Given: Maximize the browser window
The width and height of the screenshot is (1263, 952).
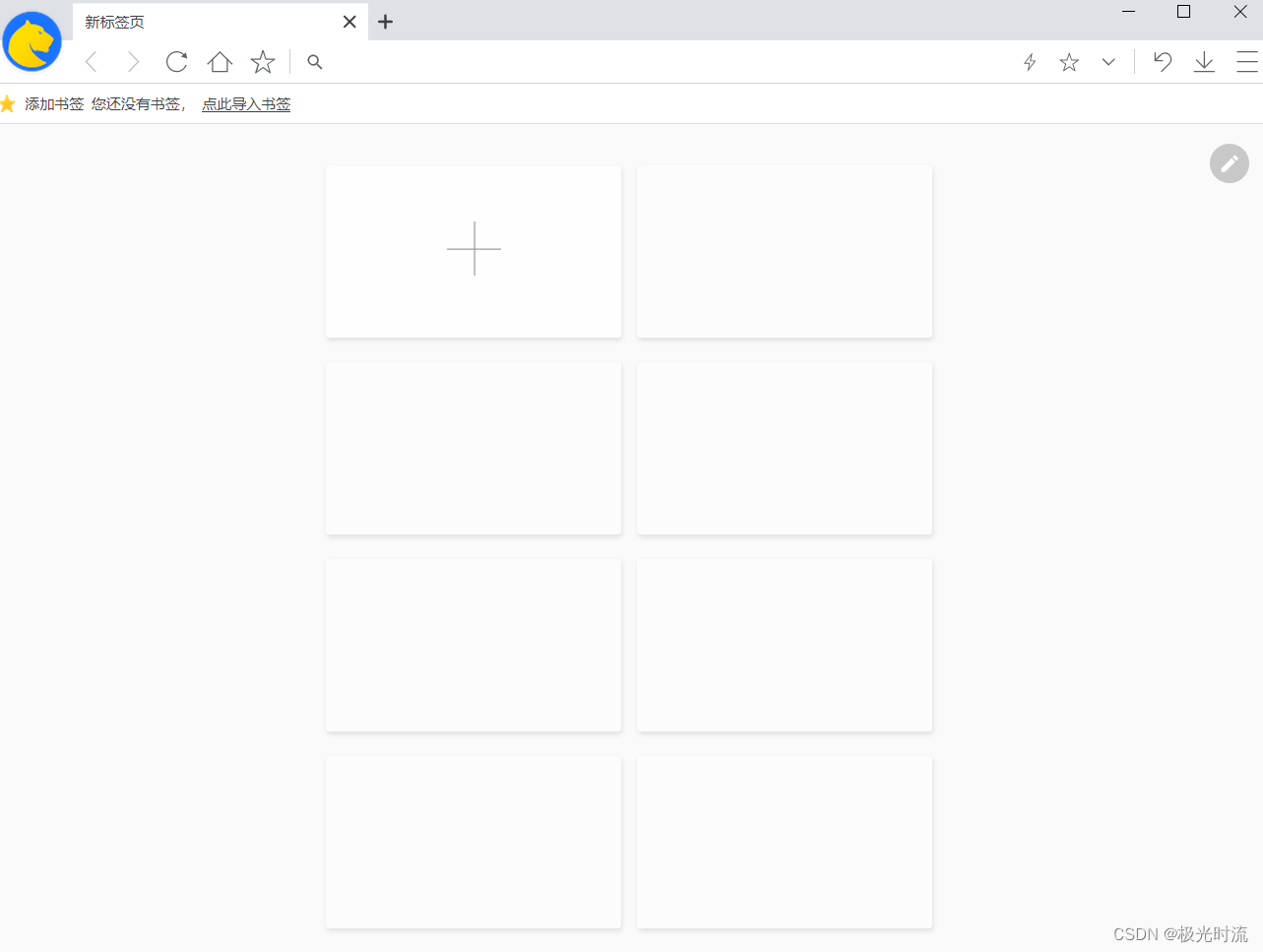Looking at the screenshot, I should point(1184,12).
